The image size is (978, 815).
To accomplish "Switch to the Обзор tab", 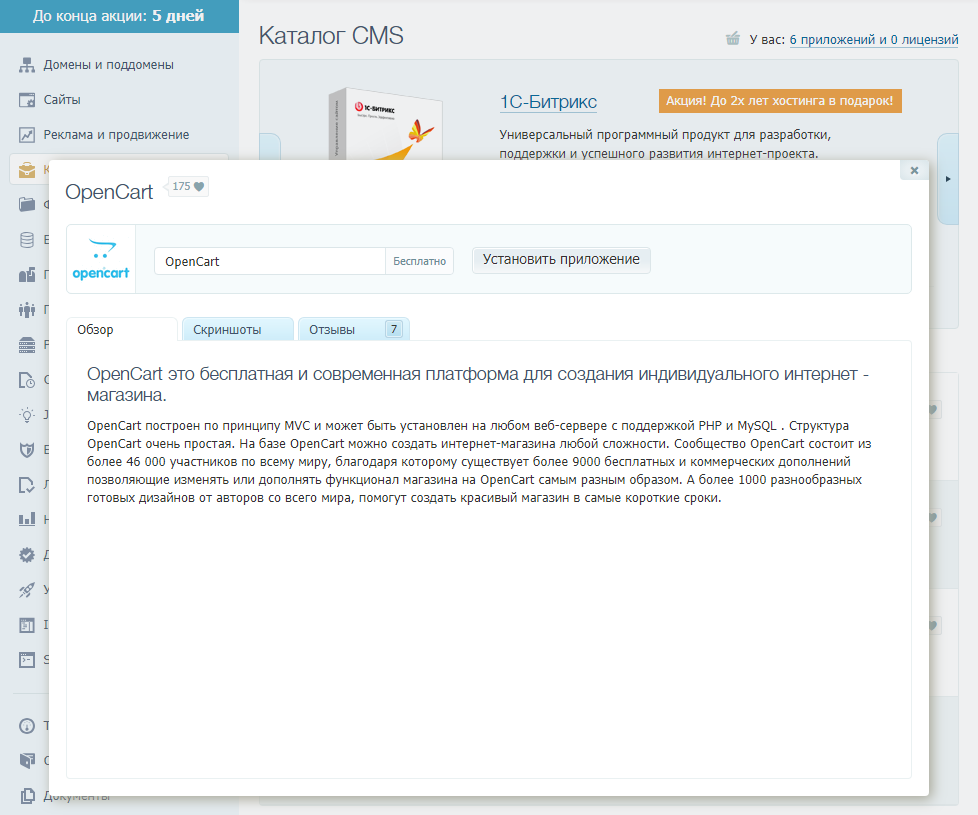I will 122,329.
